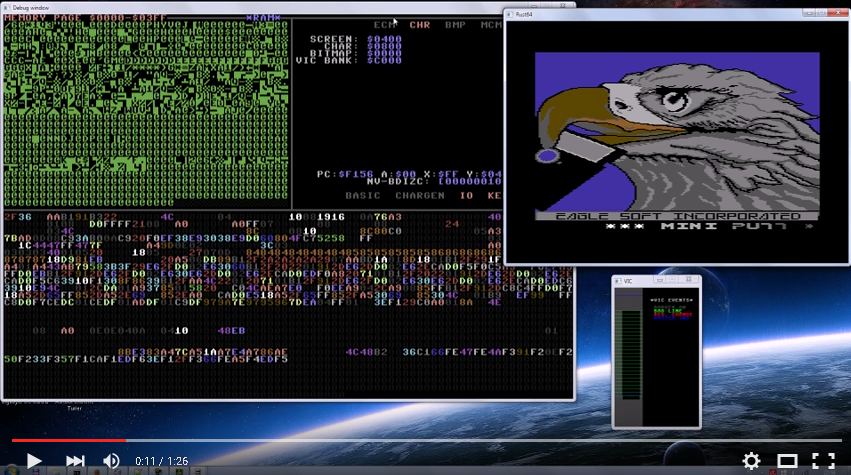Viewport: 851px width, 475px height.
Task: Click the BAD LINE event entry
Action: pos(667,310)
